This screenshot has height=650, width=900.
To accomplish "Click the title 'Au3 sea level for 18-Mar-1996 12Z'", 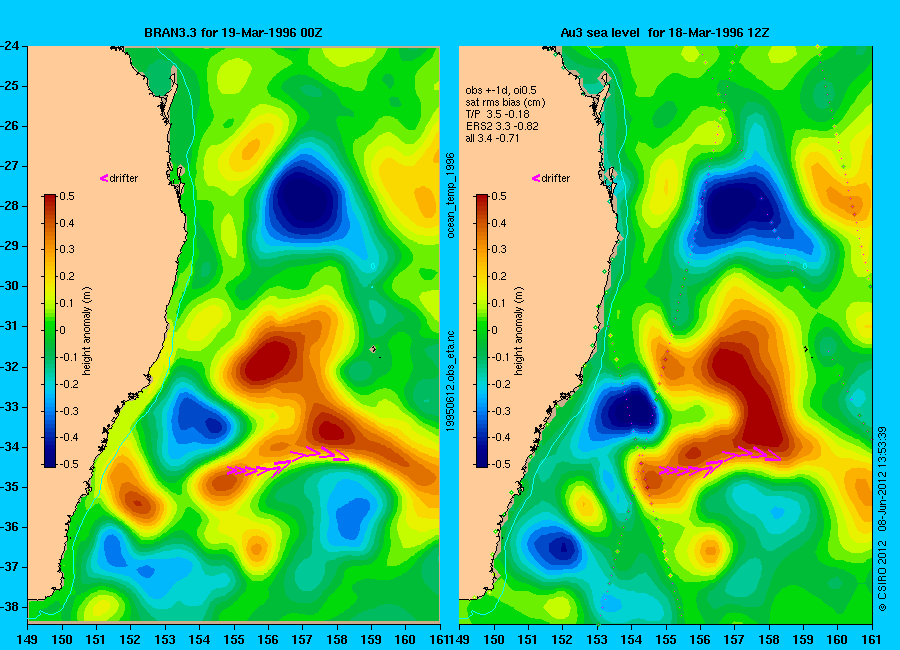I will point(665,33).
